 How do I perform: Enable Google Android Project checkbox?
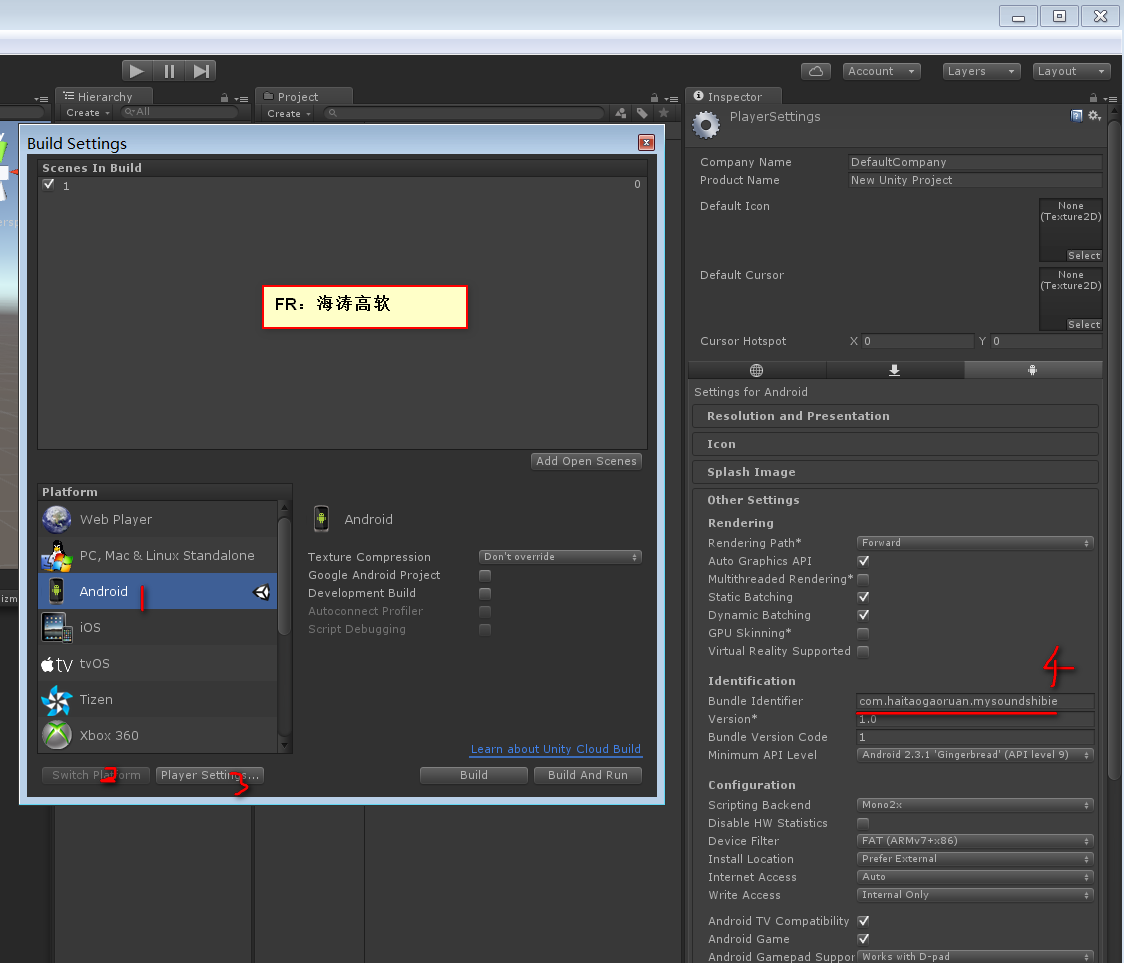click(485, 576)
